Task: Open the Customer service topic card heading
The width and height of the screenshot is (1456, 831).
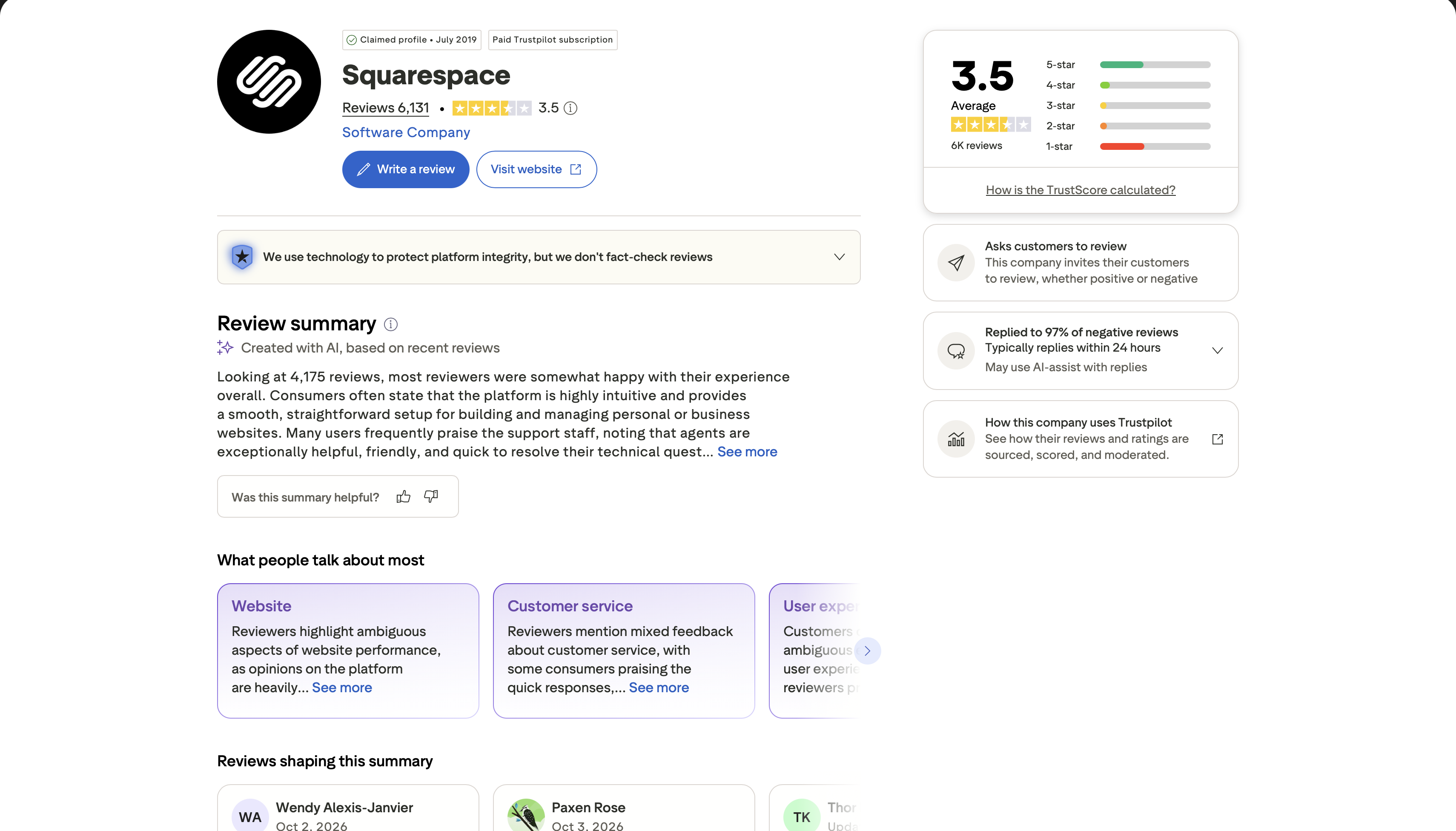Action: tap(570, 605)
